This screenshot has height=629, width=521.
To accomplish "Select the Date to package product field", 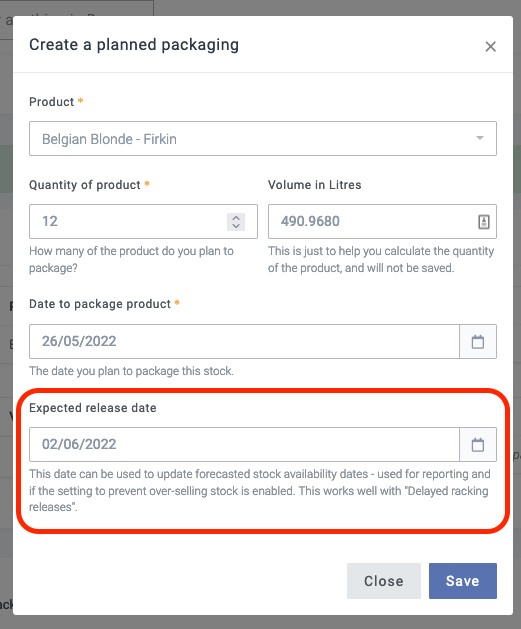I will tap(244, 341).
